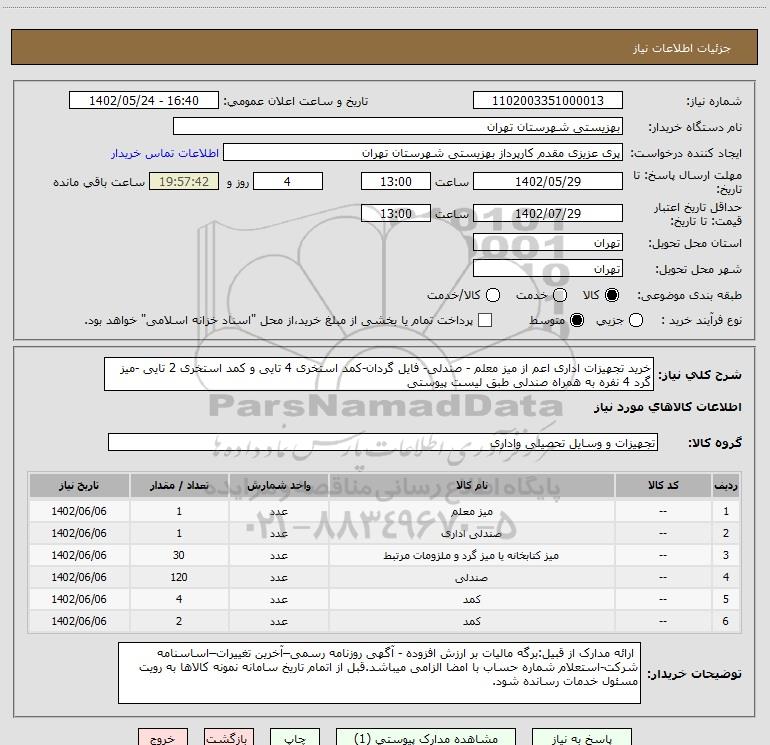Click the نام دستگاه خریدار field
This screenshot has width=770, height=745.
click(x=398, y=126)
